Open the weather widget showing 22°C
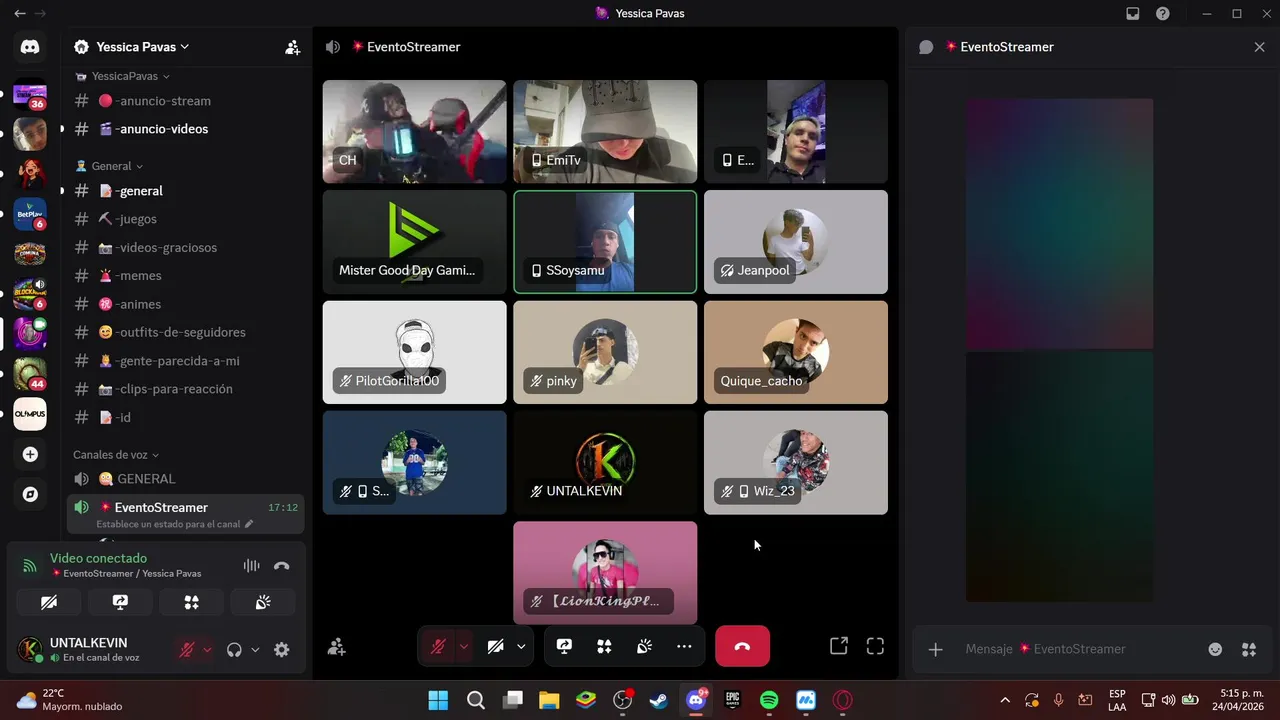 click(70, 700)
